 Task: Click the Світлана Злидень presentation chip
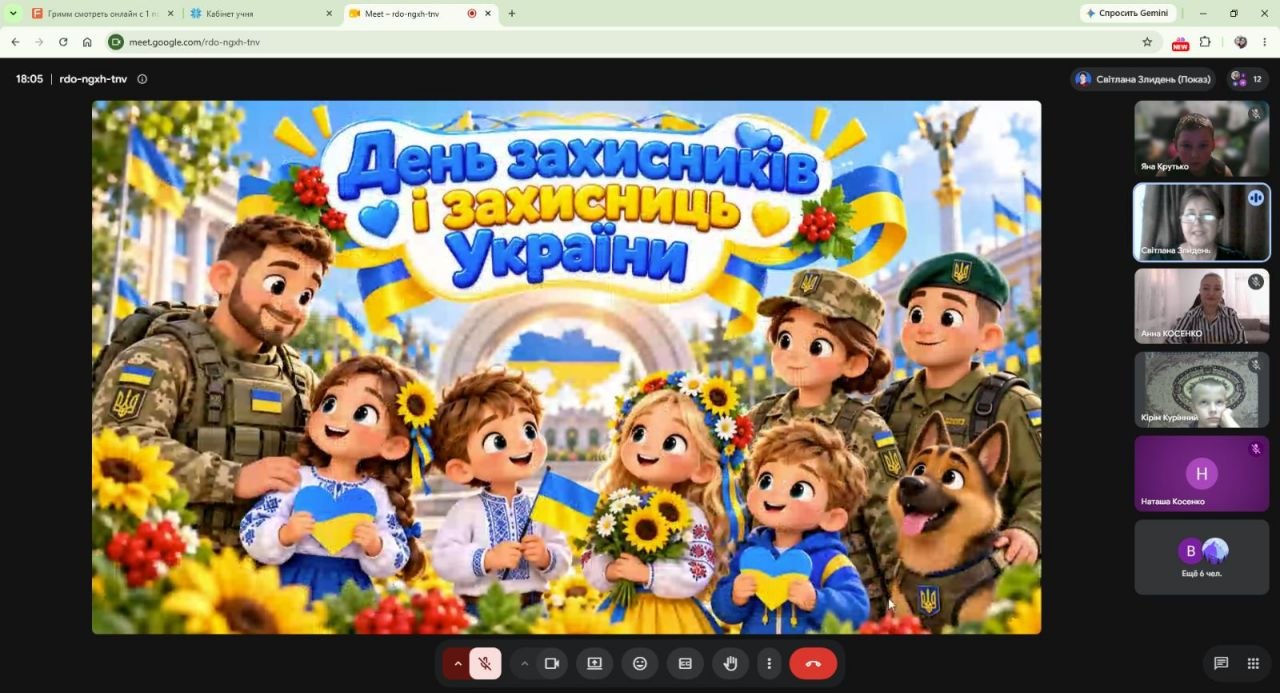(x=1143, y=79)
